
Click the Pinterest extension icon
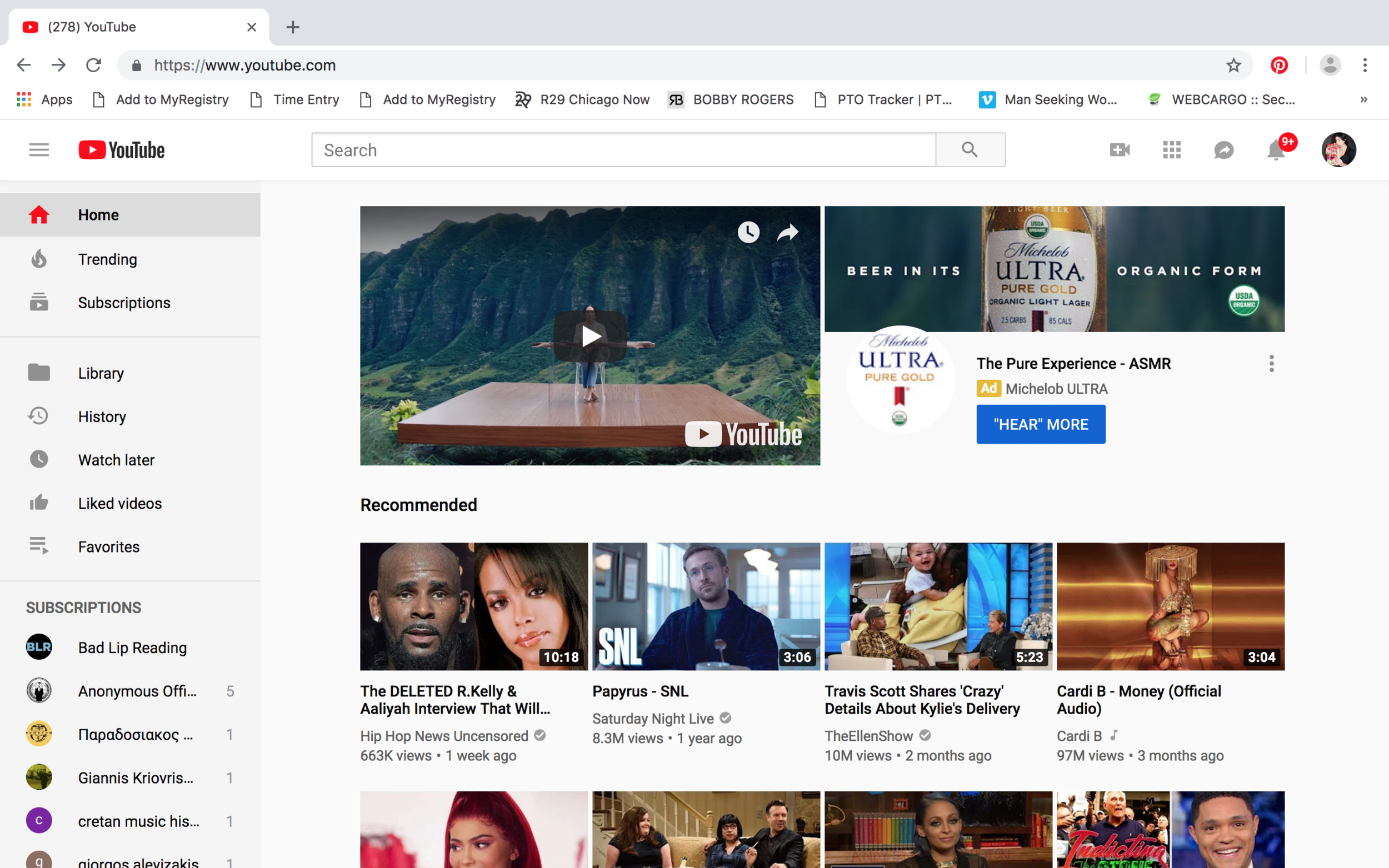pyautogui.click(x=1279, y=65)
